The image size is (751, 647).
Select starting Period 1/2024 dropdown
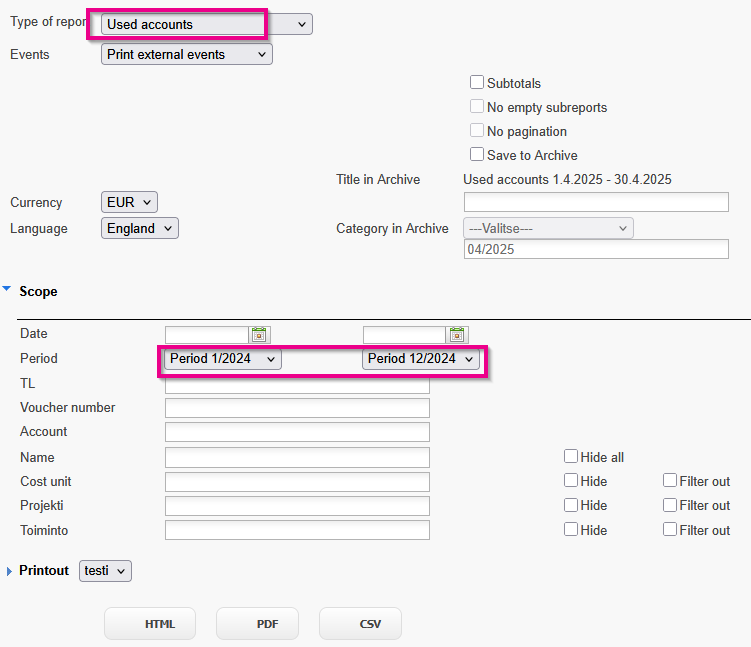tap(223, 359)
